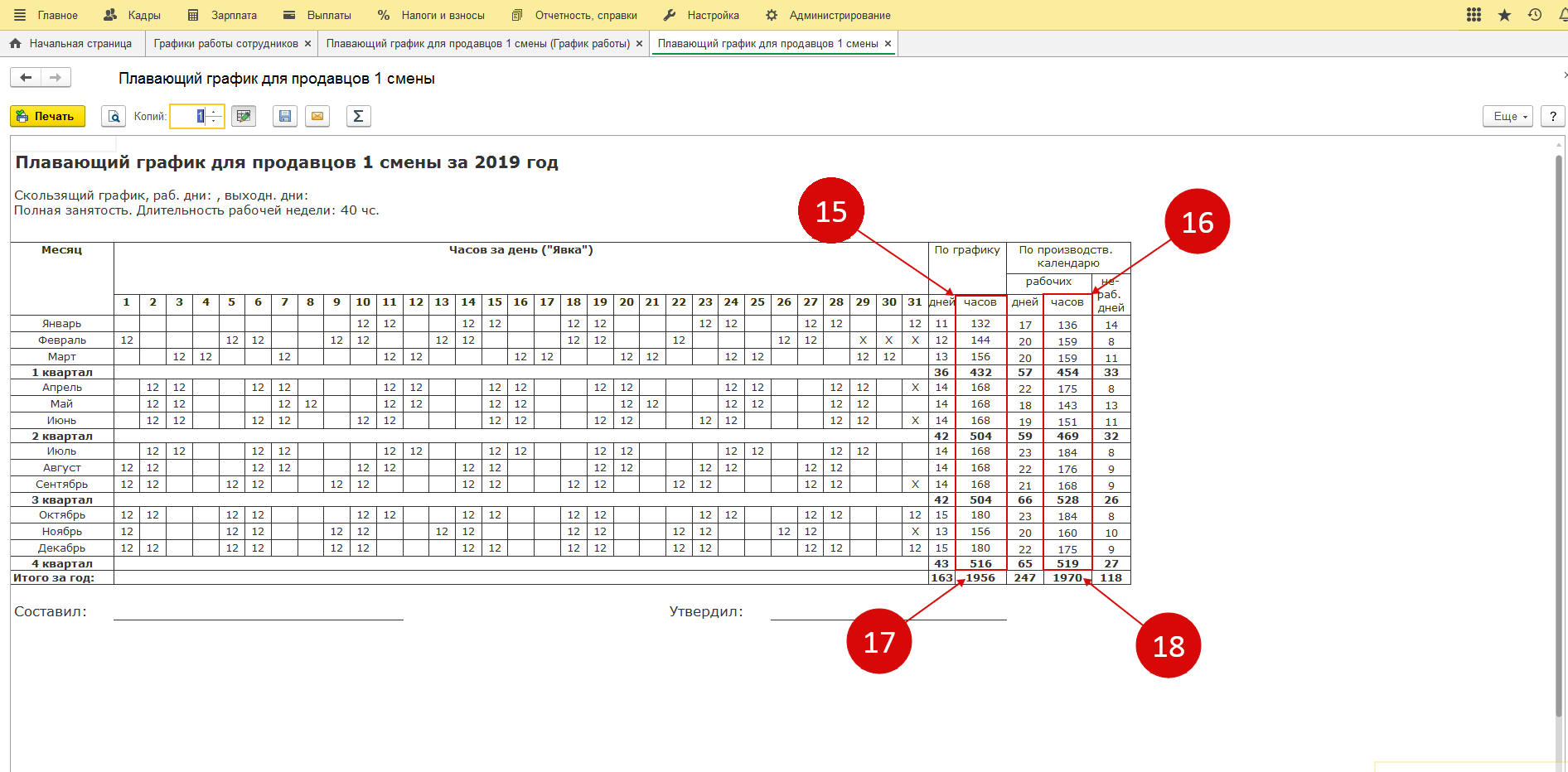Open favorites star icon
Image resolution: width=1568 pixels, height=772 pixels.
tap(1504, 15)
